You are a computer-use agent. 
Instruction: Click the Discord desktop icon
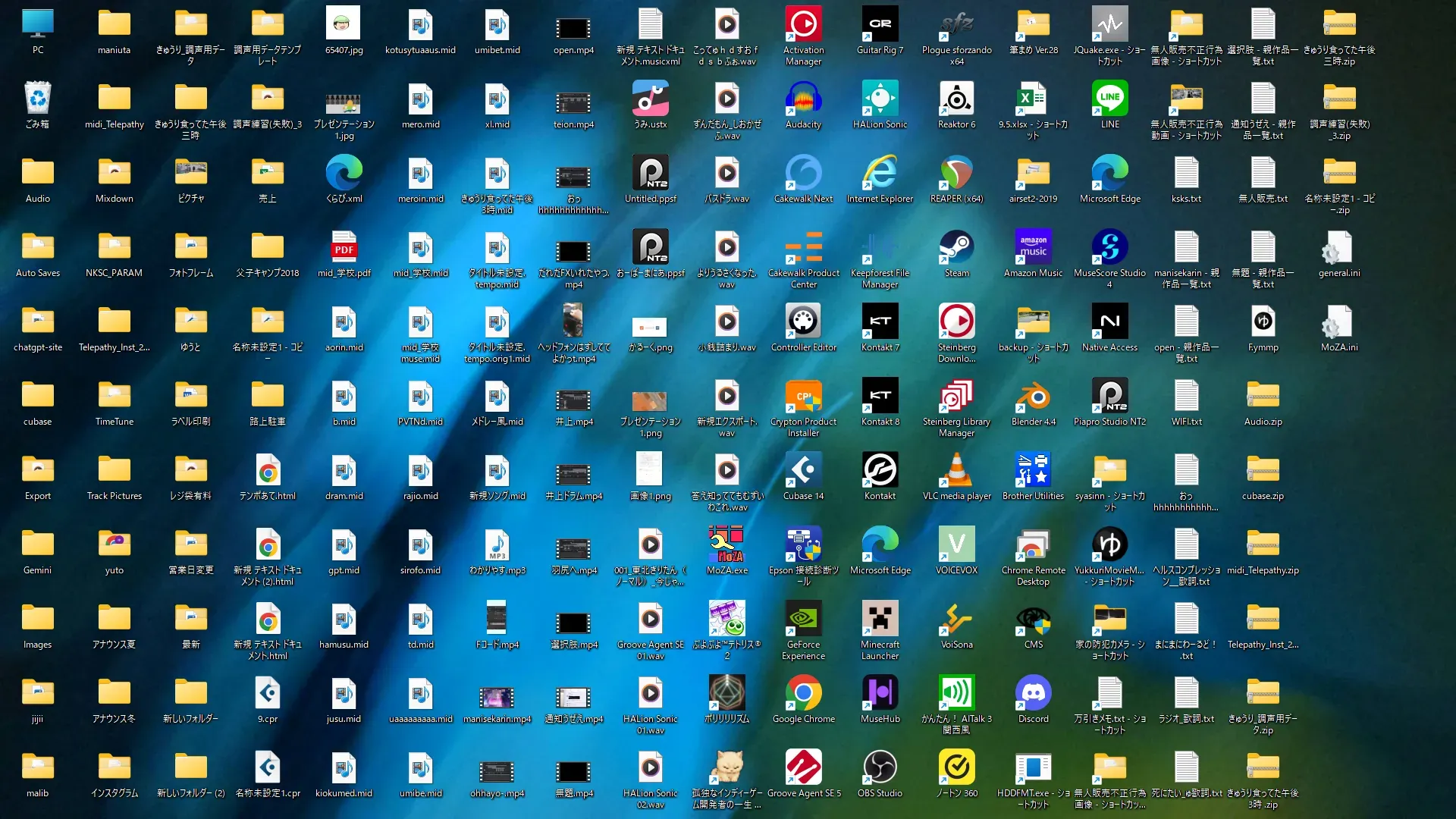(1033, 694)
